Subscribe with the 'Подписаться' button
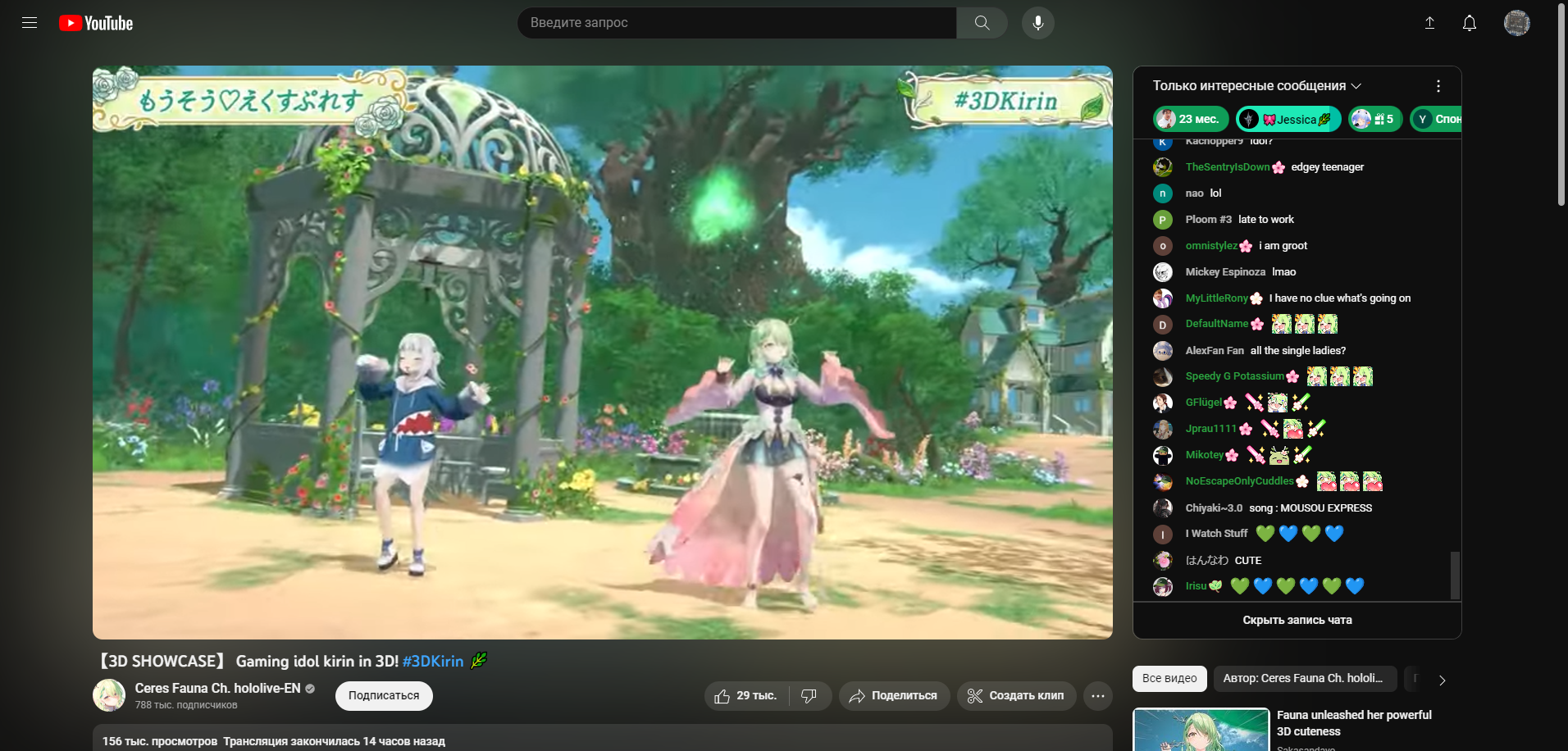Screen dimensions: 1568x751 (384, 696)
